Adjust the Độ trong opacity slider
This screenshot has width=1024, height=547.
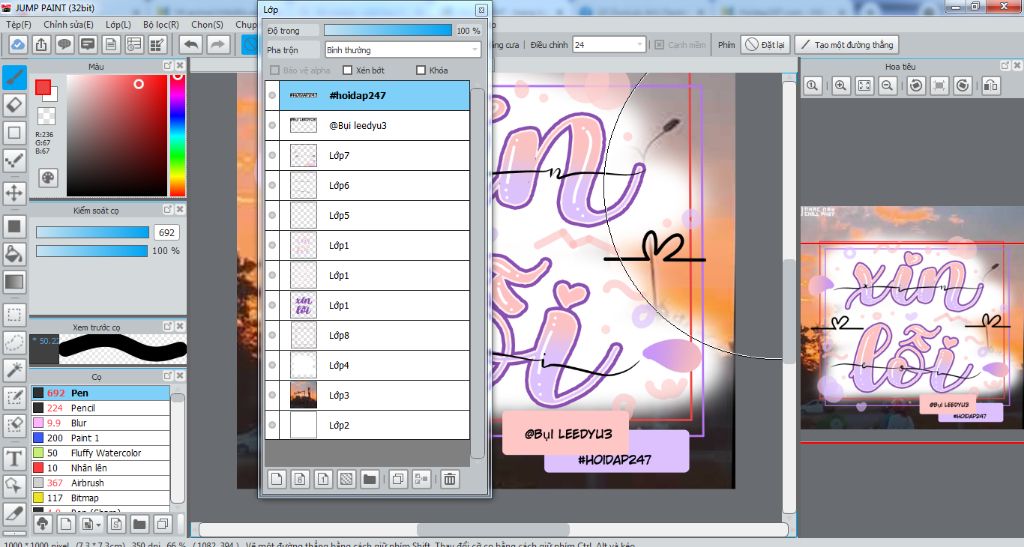[388, 30]
